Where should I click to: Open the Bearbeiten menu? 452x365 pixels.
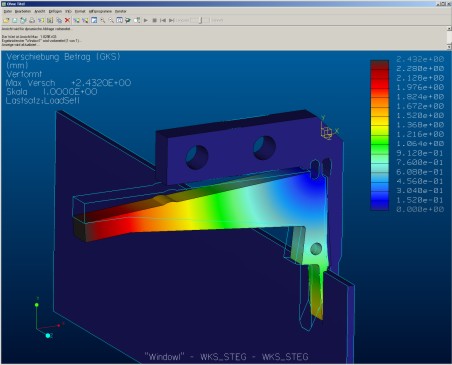tap(23, 11)
